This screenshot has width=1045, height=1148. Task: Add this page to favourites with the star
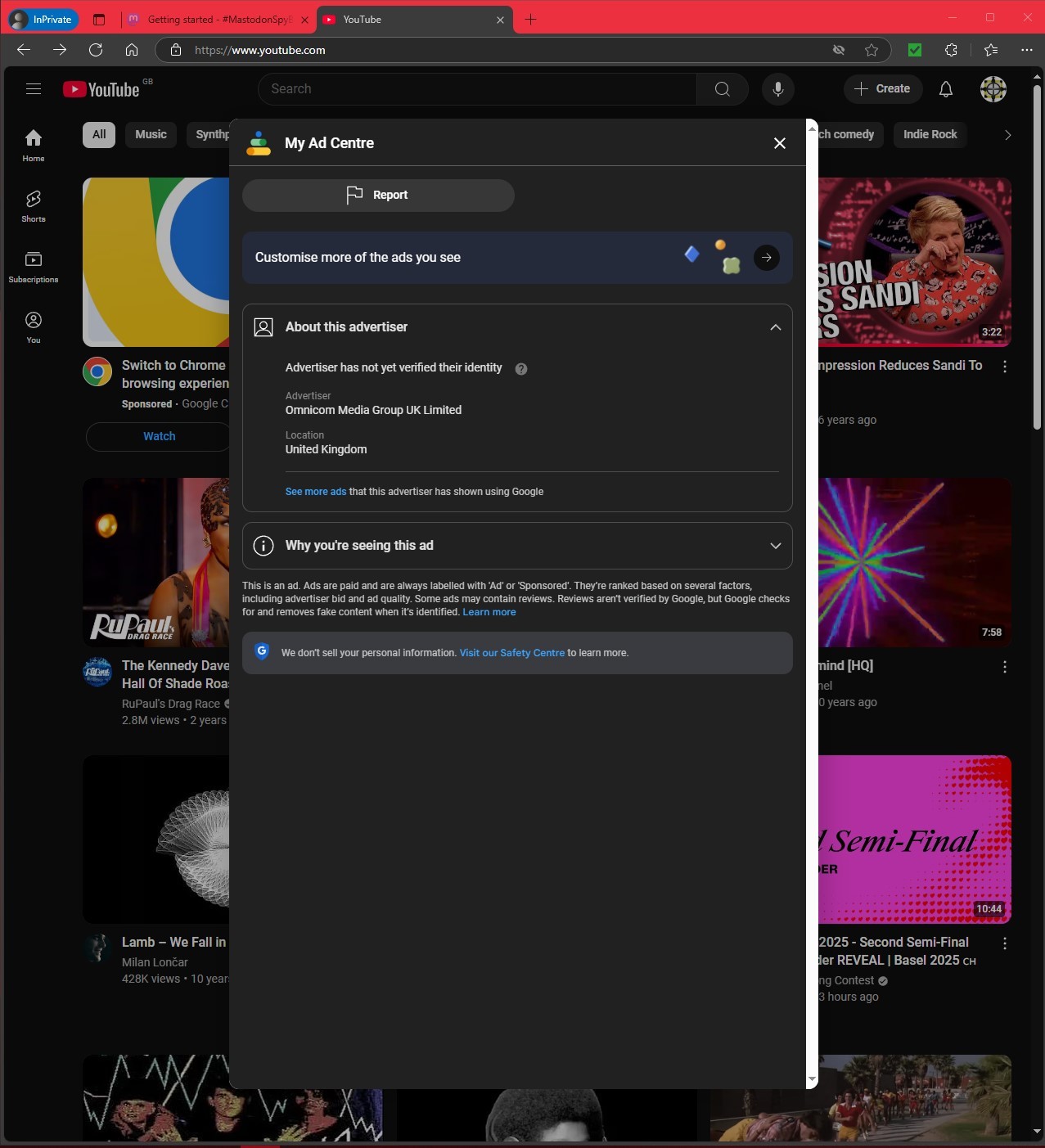tap(872, 50)
